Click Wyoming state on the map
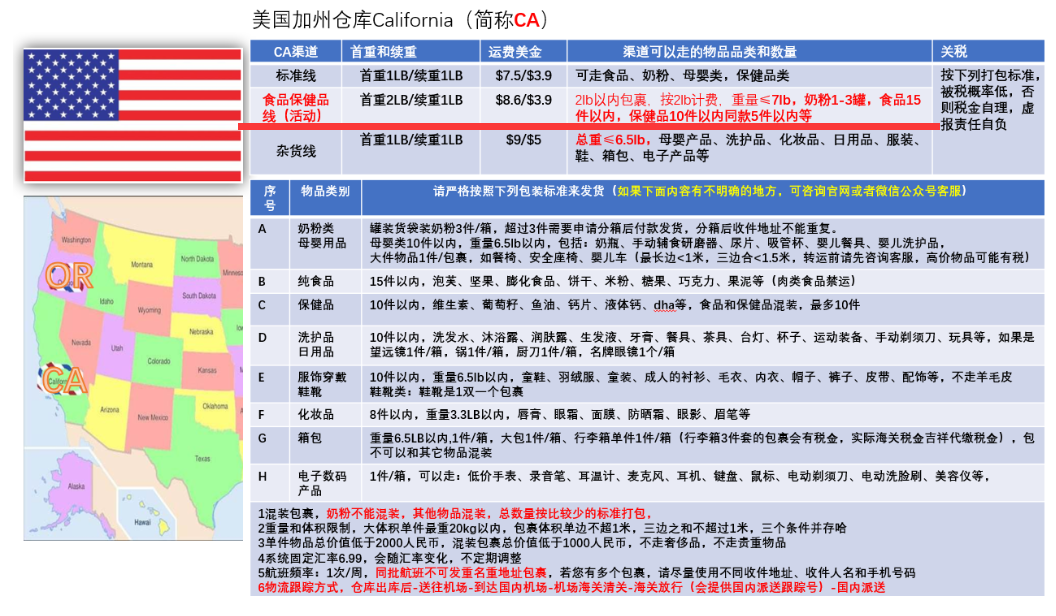This screenshot has height=616, width=1056. pos(149,310)
